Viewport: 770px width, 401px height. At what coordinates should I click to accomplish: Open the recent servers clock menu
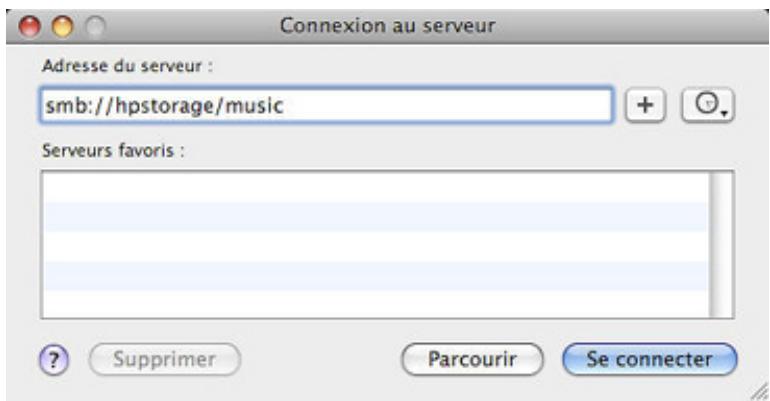tap(708, 105)
